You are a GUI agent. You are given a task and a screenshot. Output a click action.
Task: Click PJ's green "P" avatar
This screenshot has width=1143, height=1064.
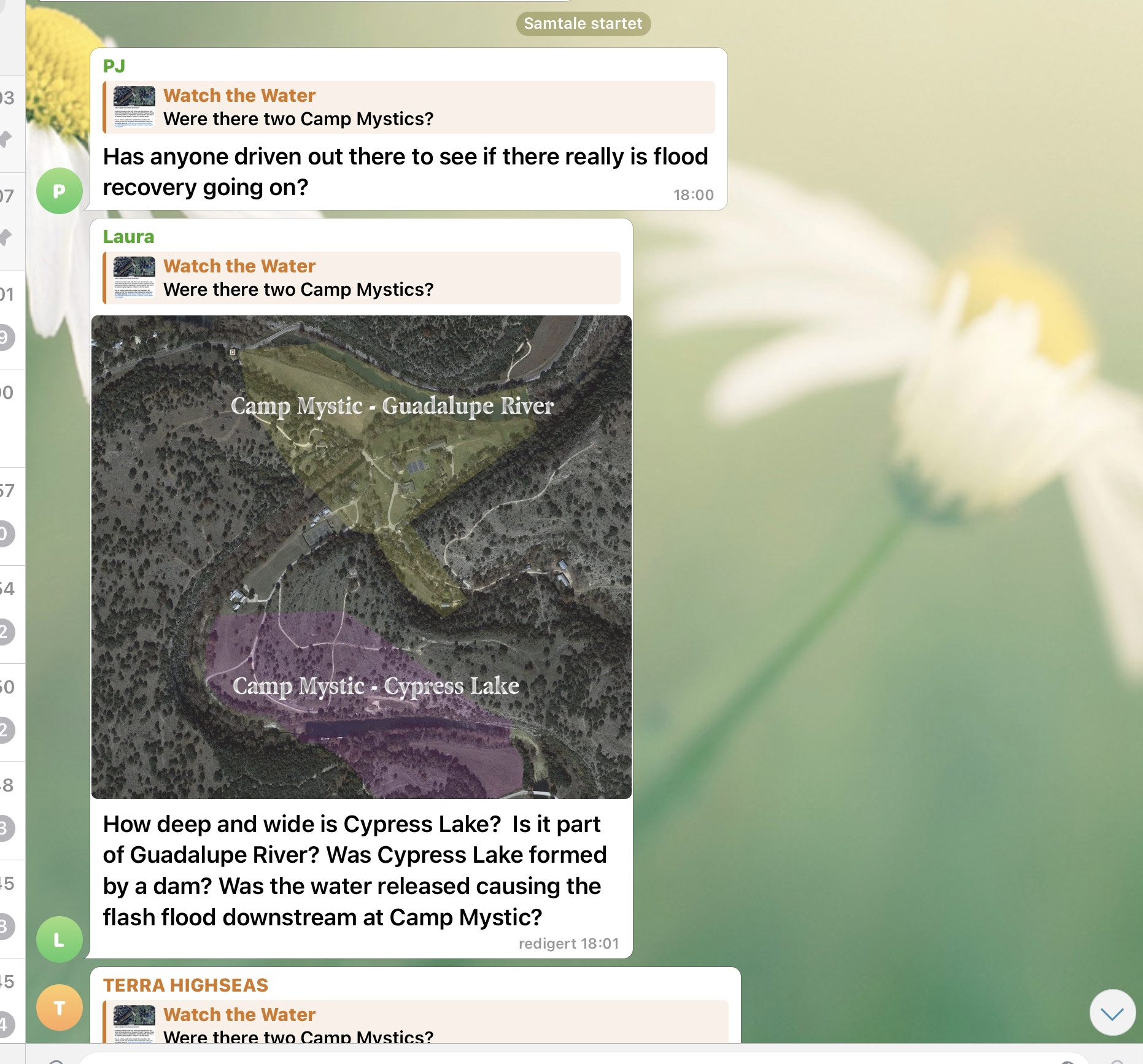tap(59, 191)
